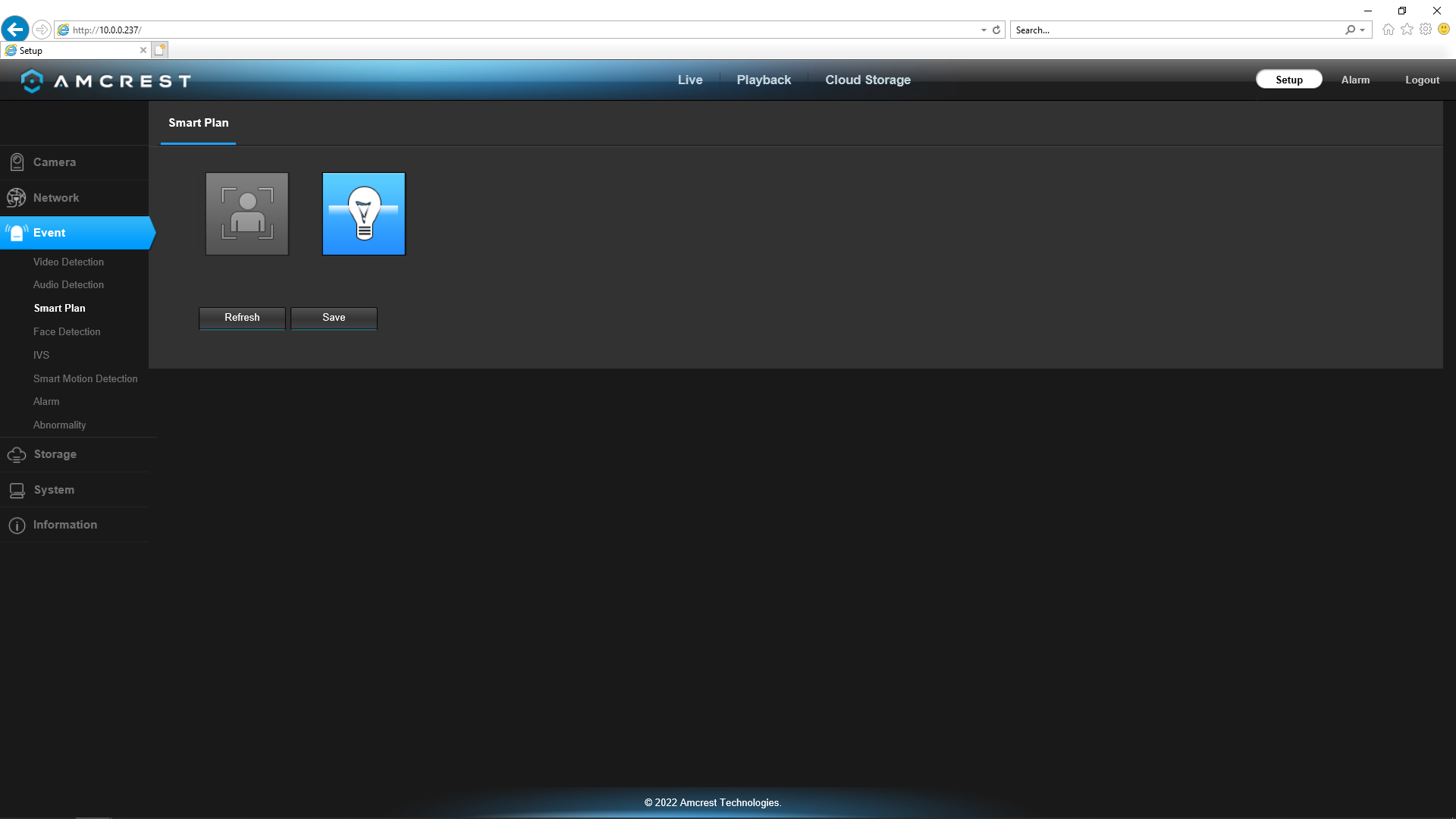Click the Storage cloud icon
Screen dimensions: 1456x819
pyautogui.click(x=17, y=454)
